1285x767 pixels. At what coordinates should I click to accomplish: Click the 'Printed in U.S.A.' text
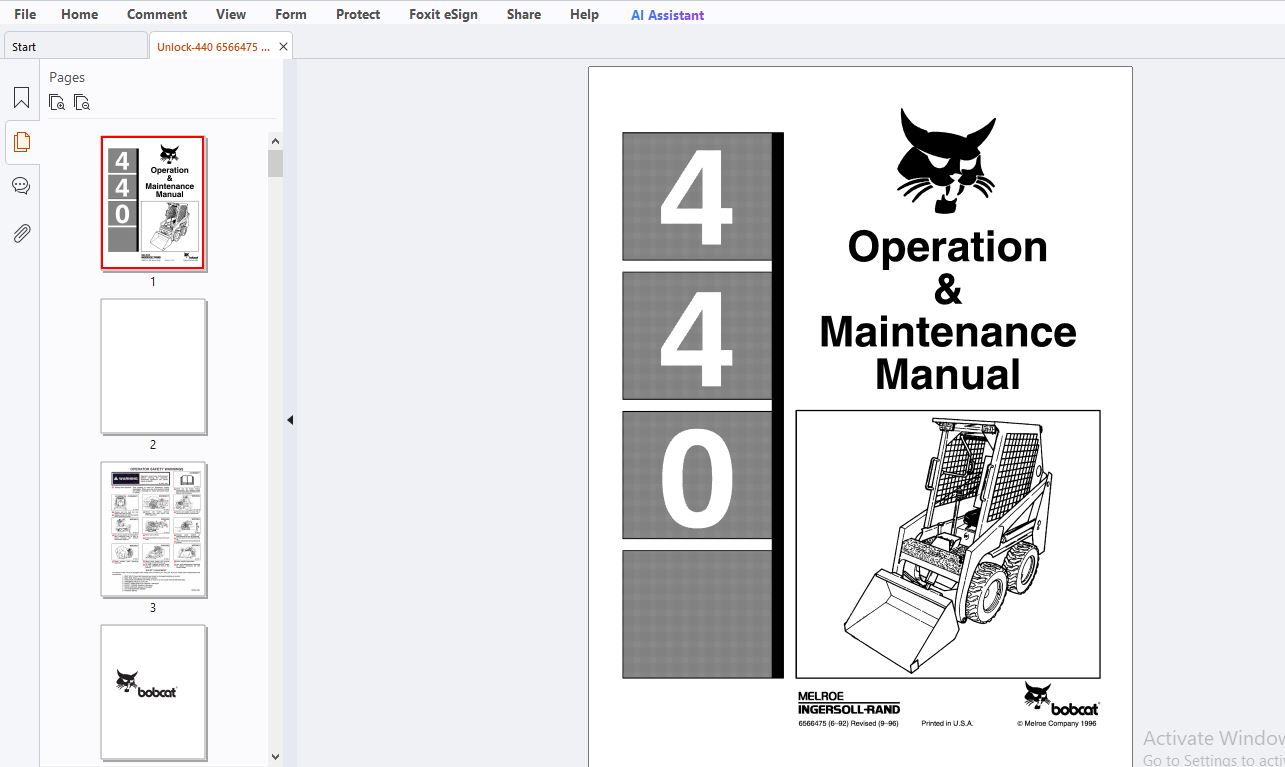(947, 723)
